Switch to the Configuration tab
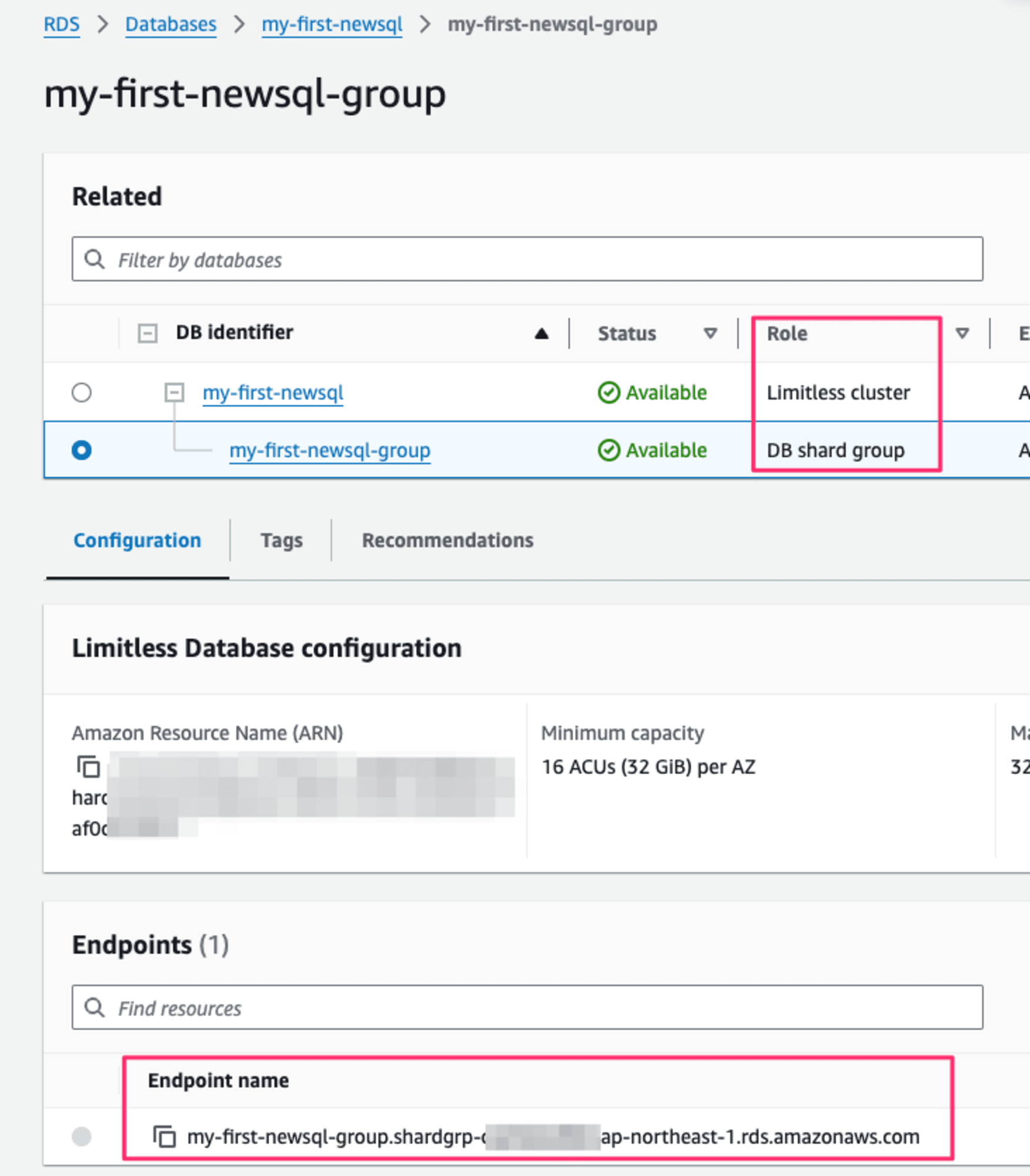The width and height of the screenshot is (1030, 1176). click(x=137, y=540)
